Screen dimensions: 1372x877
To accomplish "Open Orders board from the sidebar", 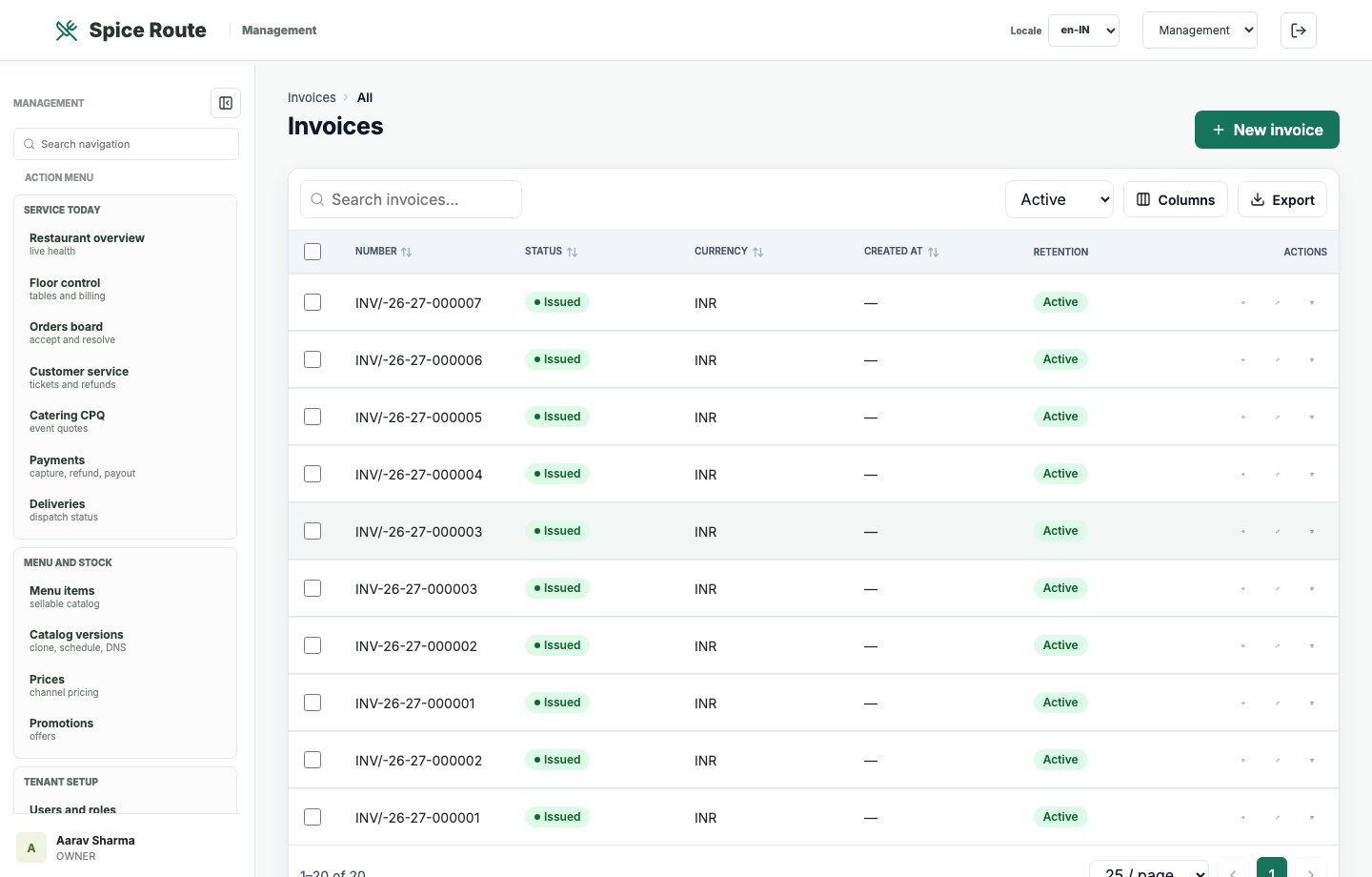I will 125,333.
